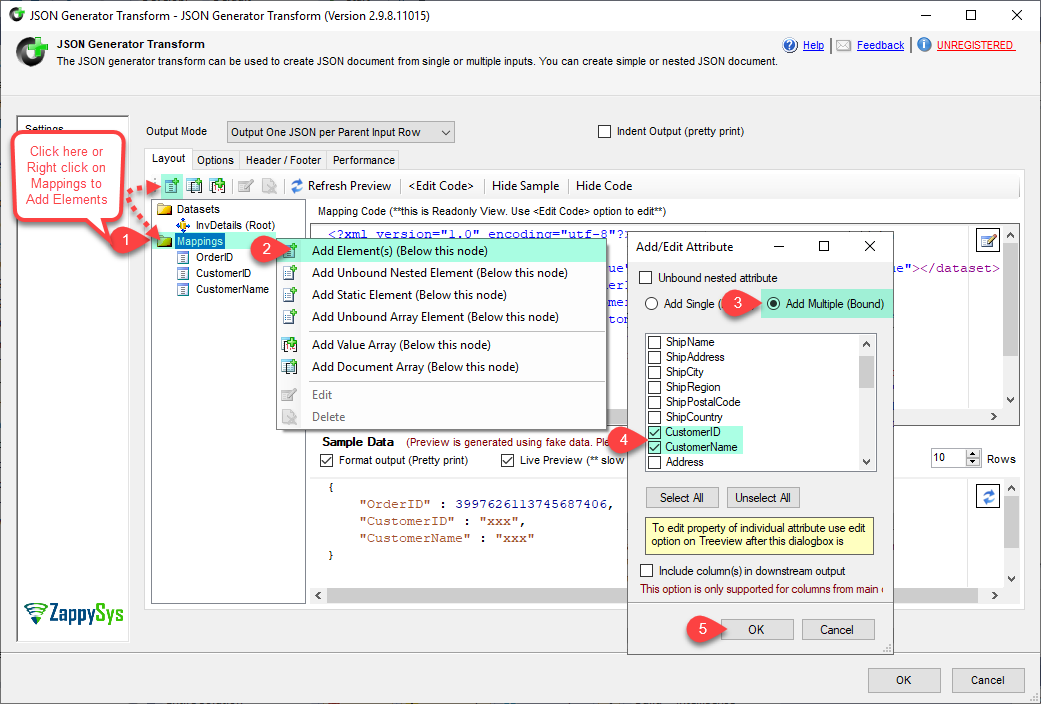Click the Mapping Code pane's scroll-down arrow
The width and height of the screenshot is (1041, 704).
pyautogui.click(x=1010, y=400)
